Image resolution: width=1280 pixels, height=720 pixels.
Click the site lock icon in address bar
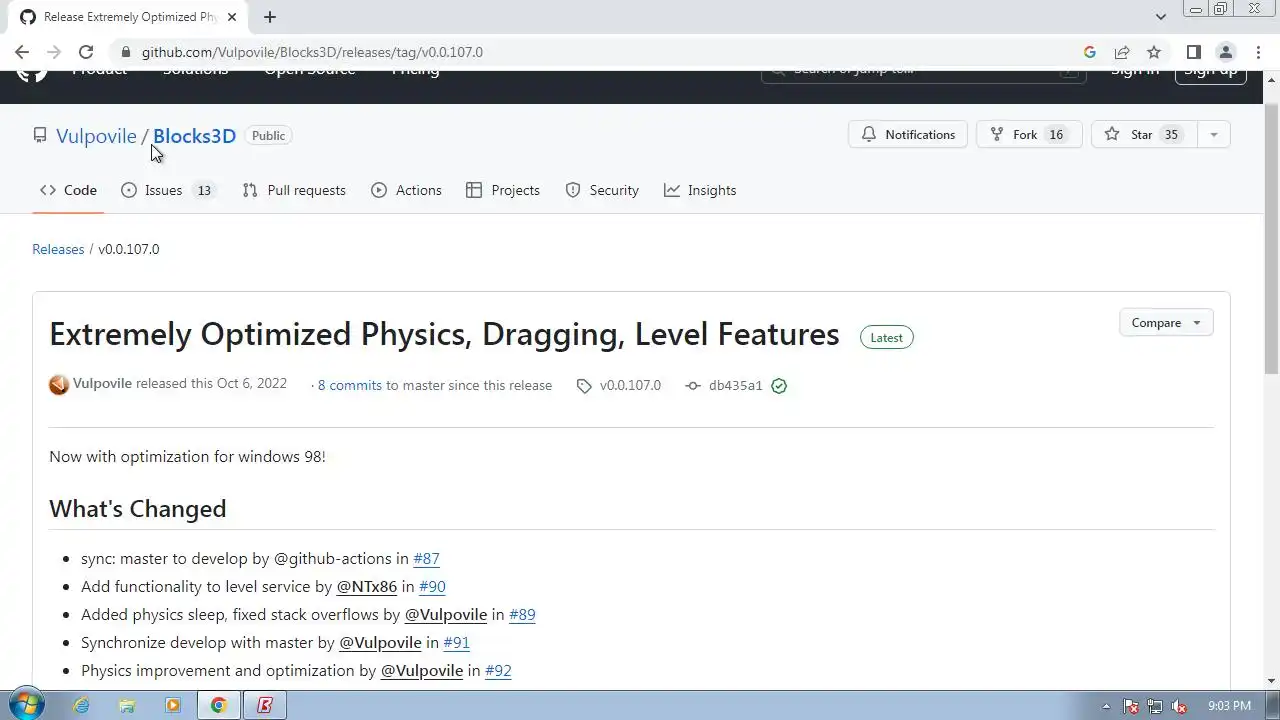125,52
